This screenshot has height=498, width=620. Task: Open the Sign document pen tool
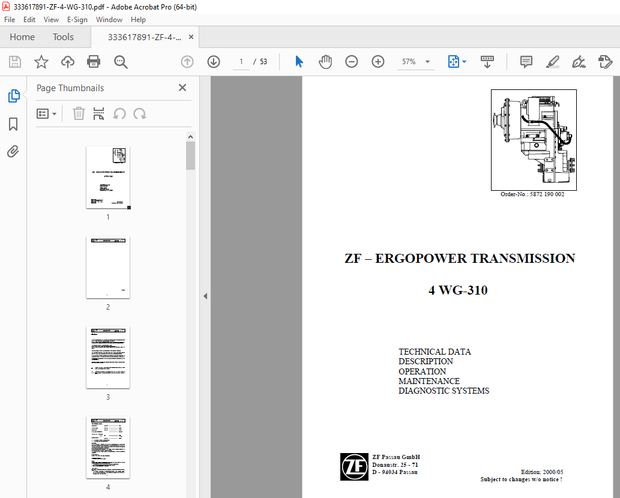pos(578,62)
